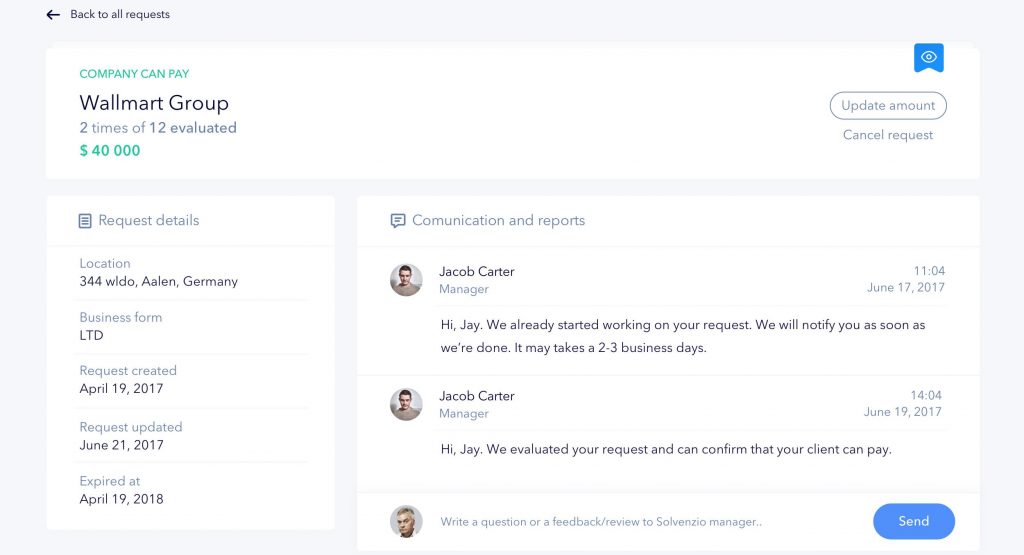This screenshot has height=555, width=1024.
Task: Click the Comunication and reports heading
Action: pos(498,221)
